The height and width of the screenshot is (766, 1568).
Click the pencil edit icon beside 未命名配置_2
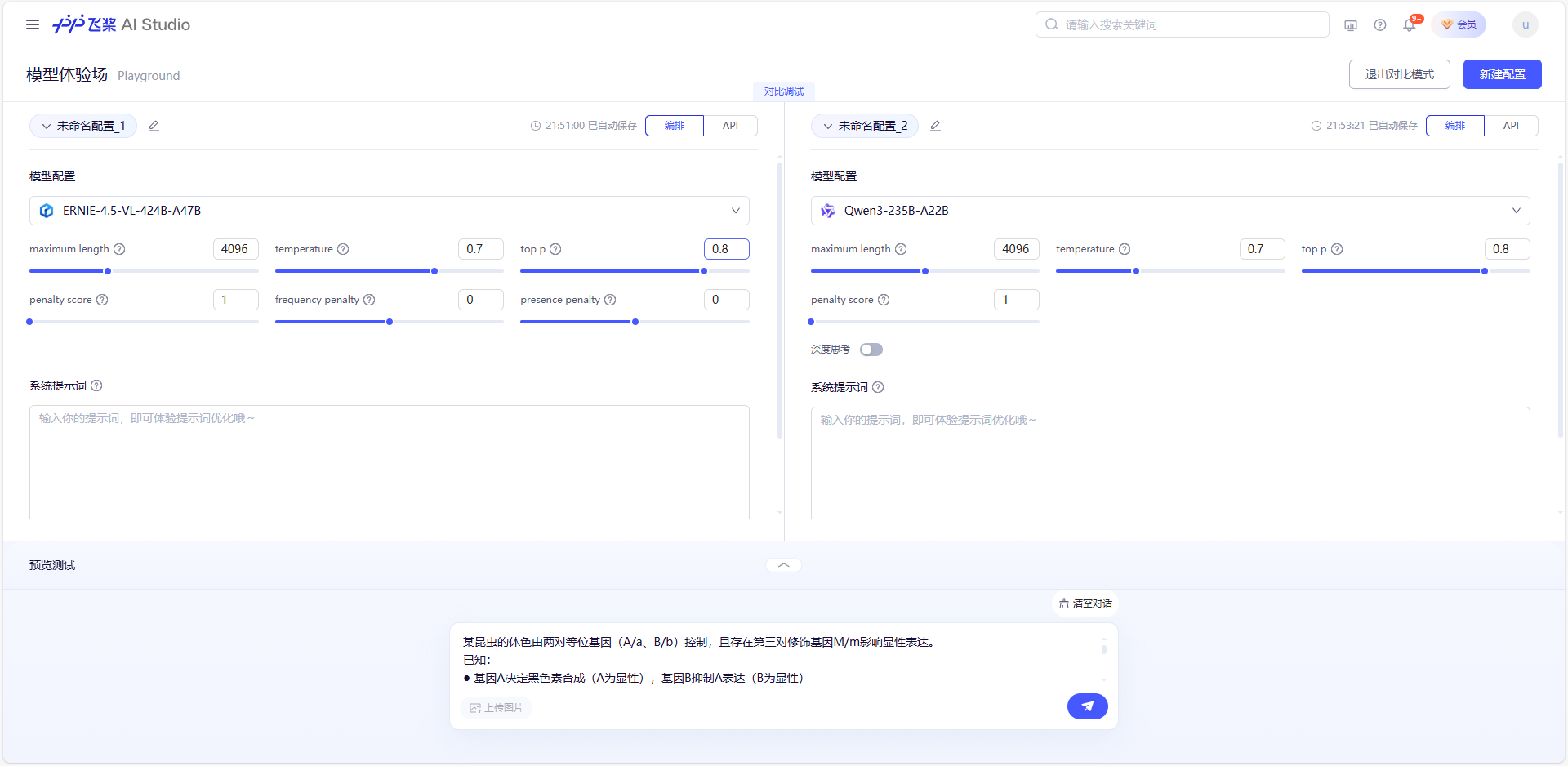point(935,126)
